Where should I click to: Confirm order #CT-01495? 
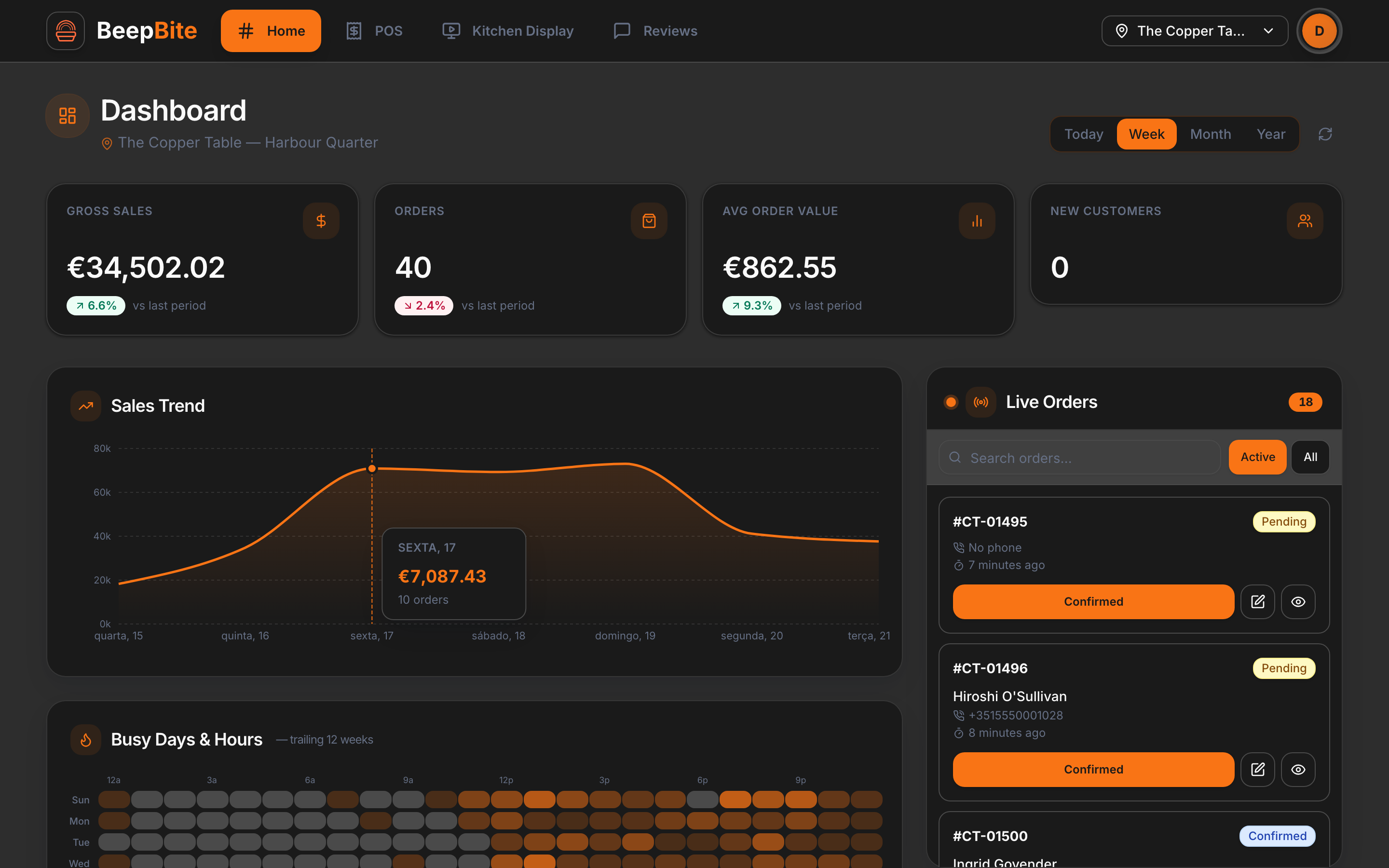[1093, 602]
